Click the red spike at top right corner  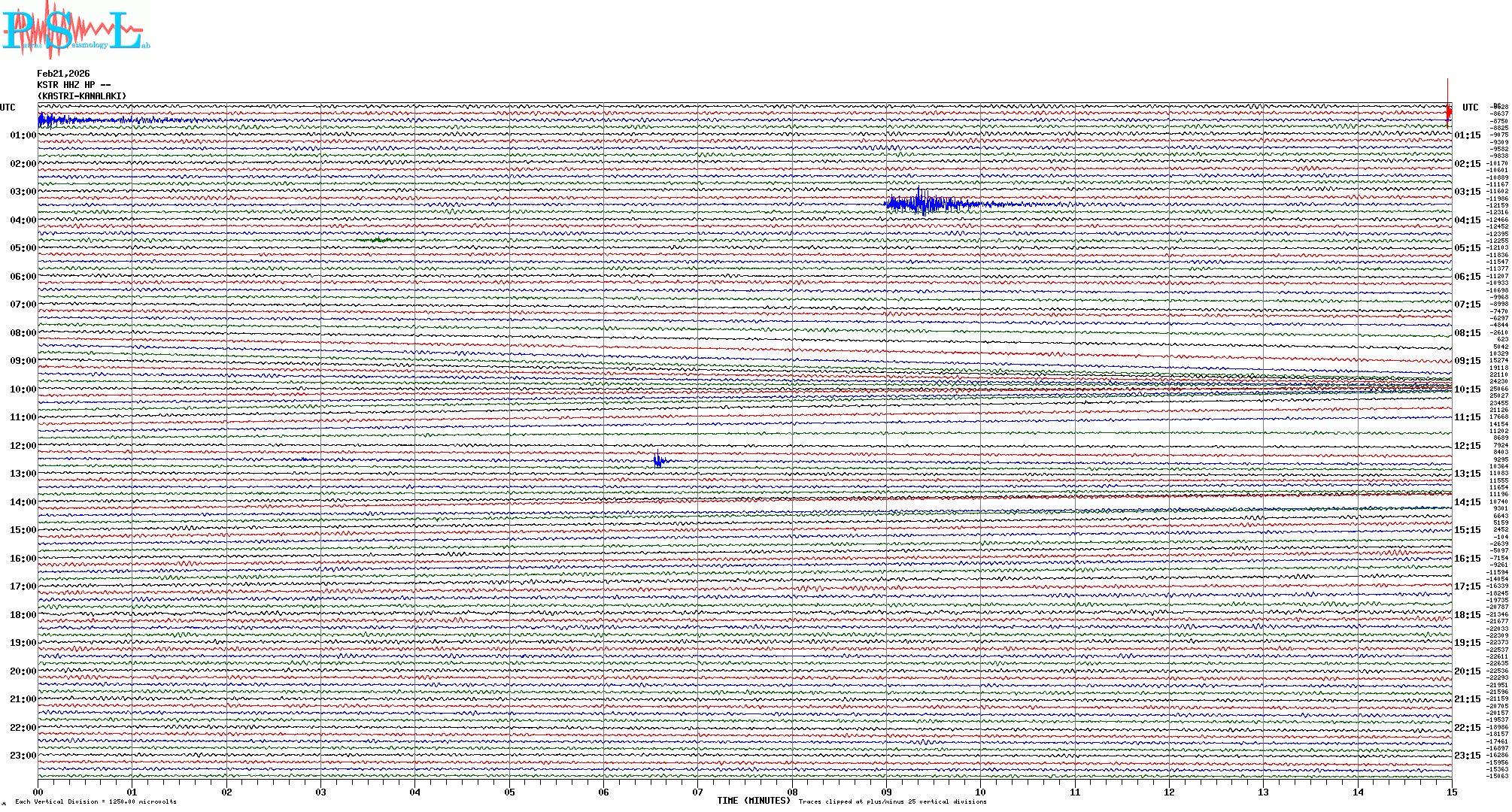[x=1448, y=110]
